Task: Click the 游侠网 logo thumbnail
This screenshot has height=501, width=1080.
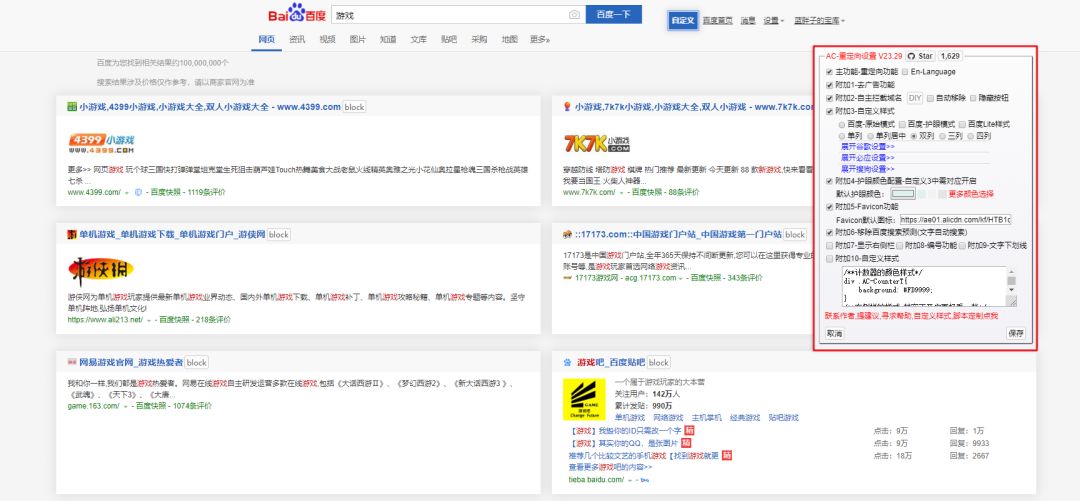Action: (101, 269)
